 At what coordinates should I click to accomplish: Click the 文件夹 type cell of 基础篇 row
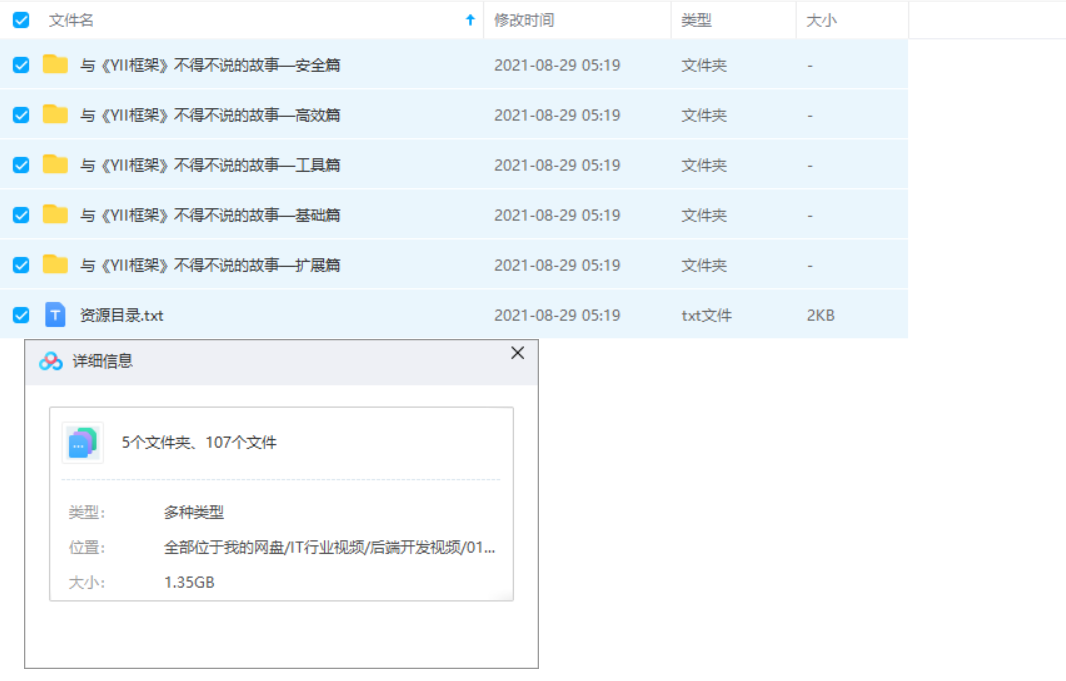[704, 215]
